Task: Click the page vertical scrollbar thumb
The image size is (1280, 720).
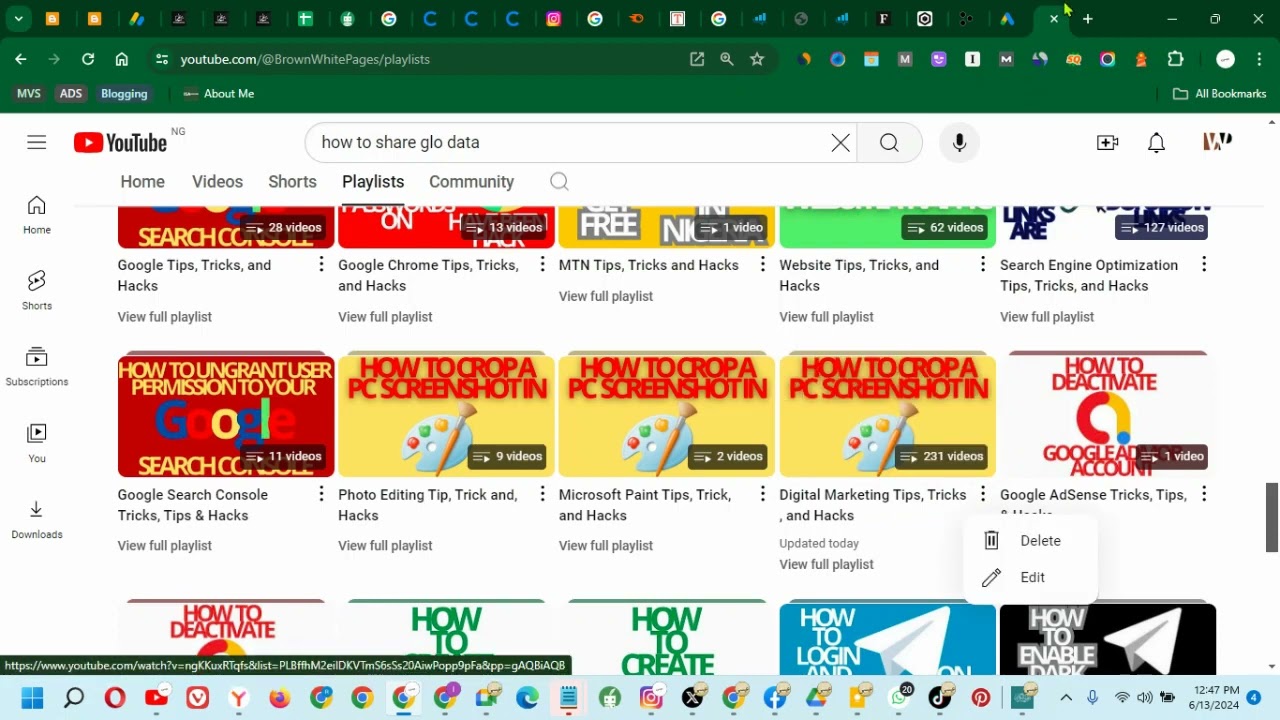Action: (x=1272, y=517)
